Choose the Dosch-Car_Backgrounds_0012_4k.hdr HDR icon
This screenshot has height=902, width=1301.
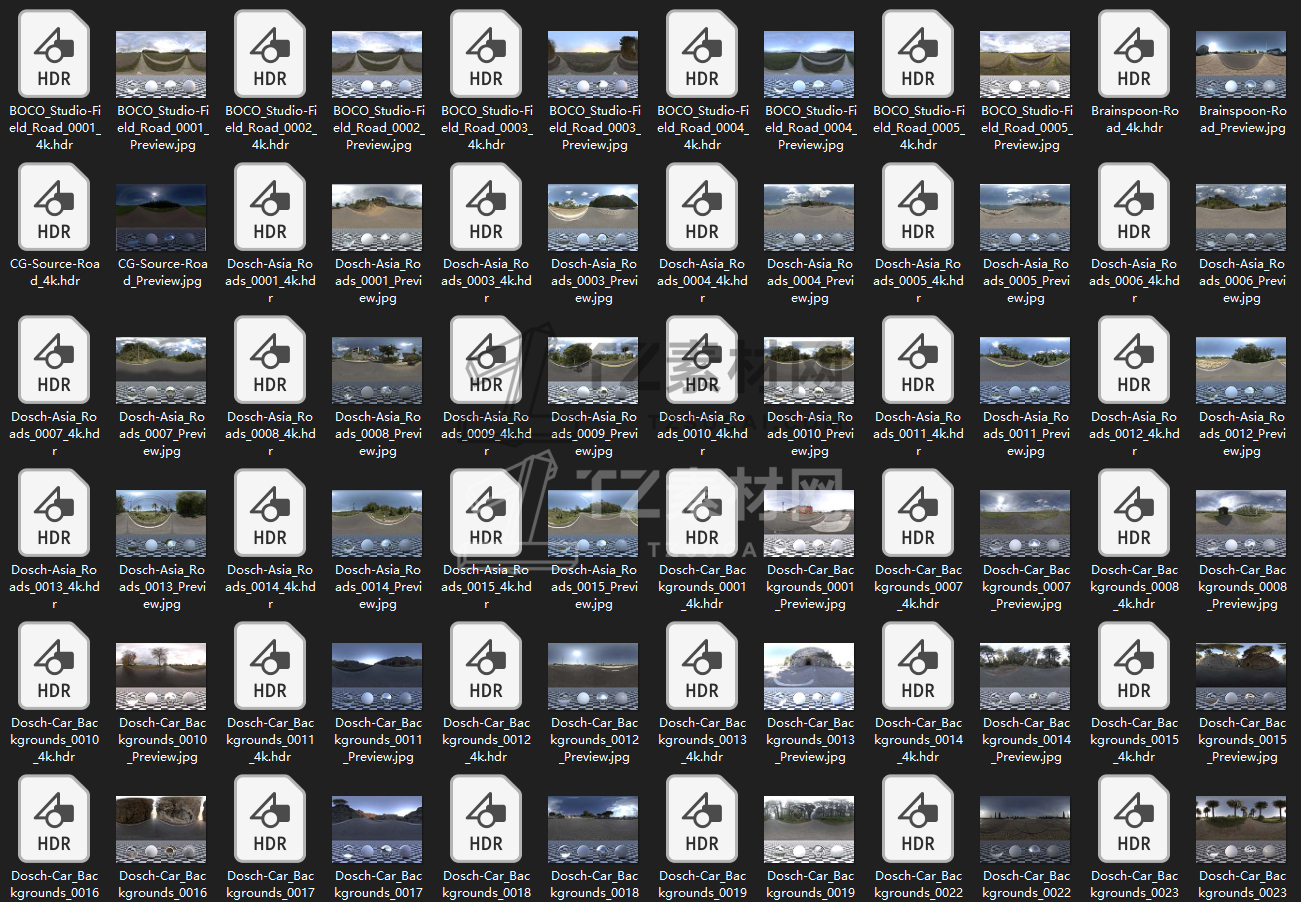tap(486, 667)
